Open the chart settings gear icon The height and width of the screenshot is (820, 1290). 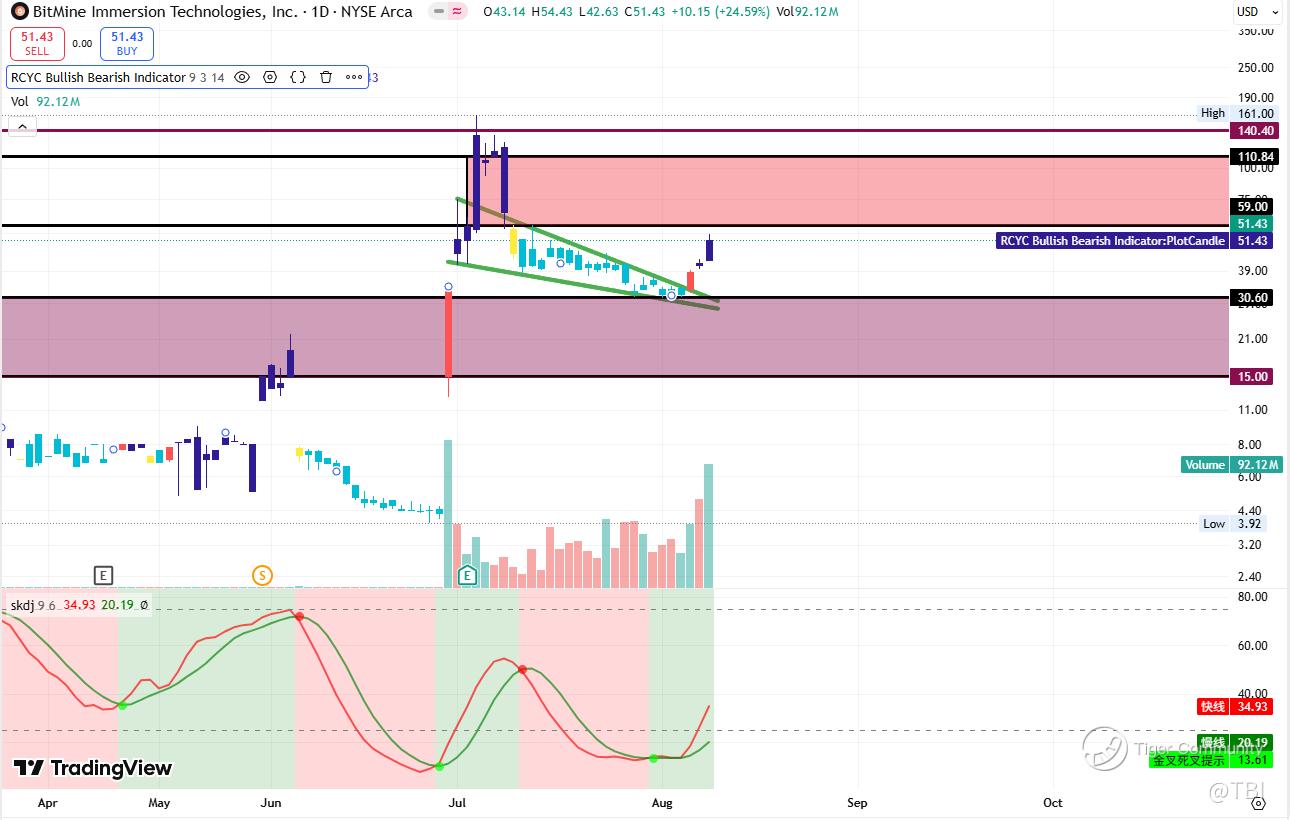point(1258,802)
